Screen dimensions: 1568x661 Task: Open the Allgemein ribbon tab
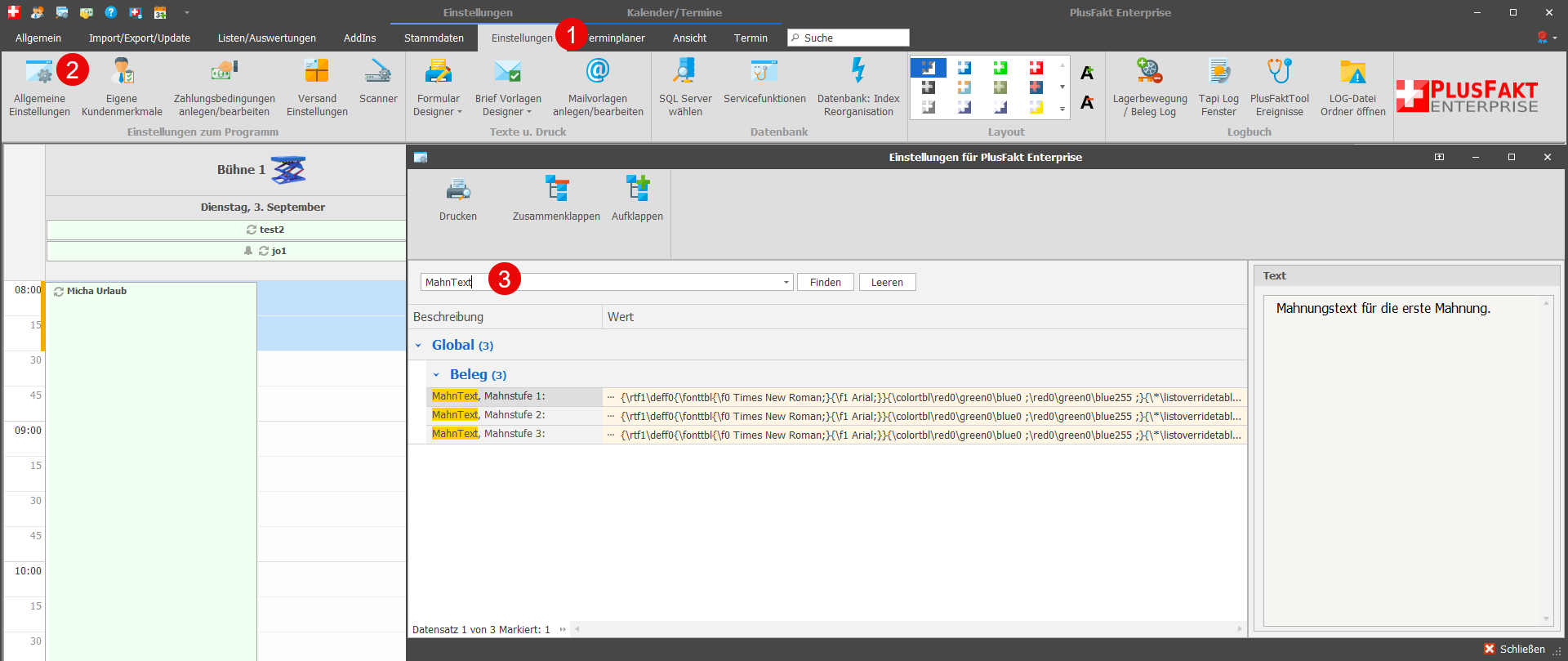coord(38,38)
